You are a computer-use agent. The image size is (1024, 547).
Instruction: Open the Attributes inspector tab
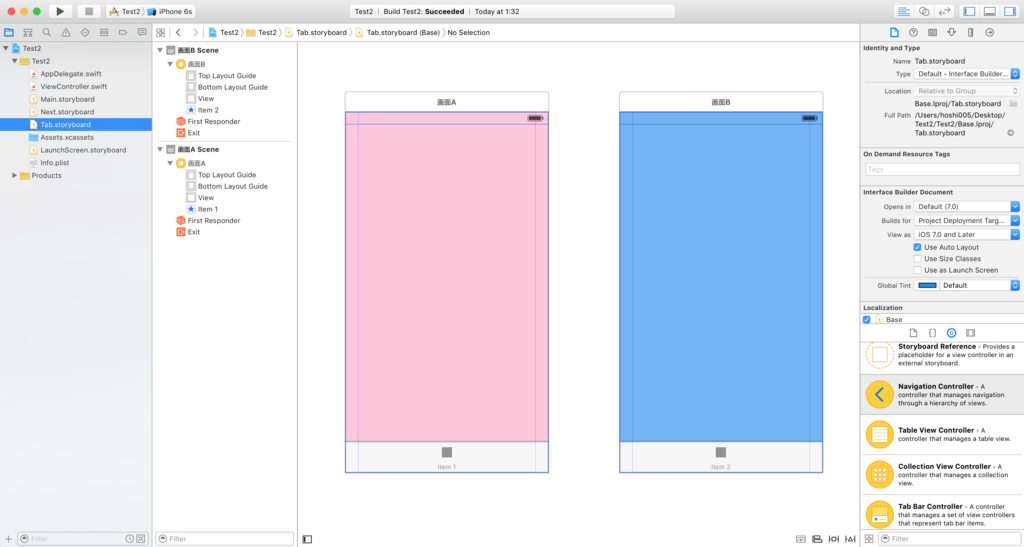952,32
